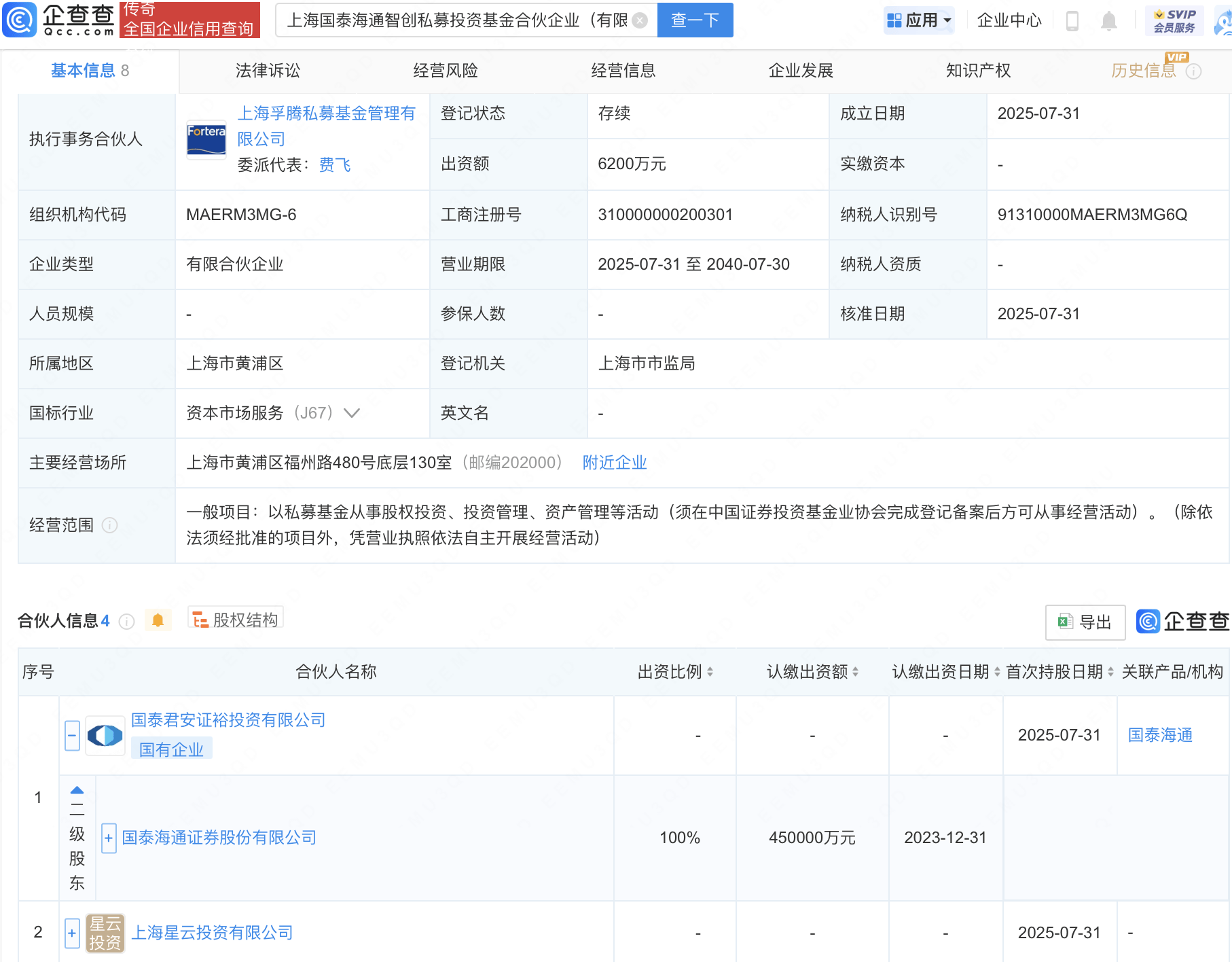Open the mobile app phone icon

pyautogui.click(x=1072, y=20)
